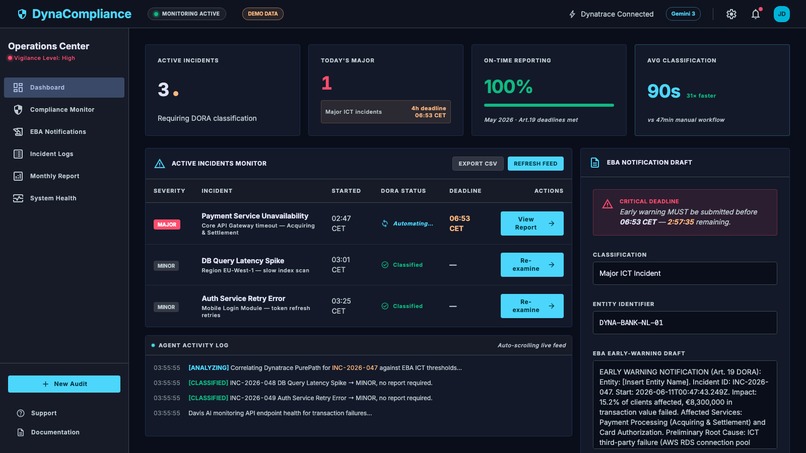This screenshot has width=806, height=453.
Task: Click the MINOR badge for Auth Service Retry
Action: [x=166, y=307]
